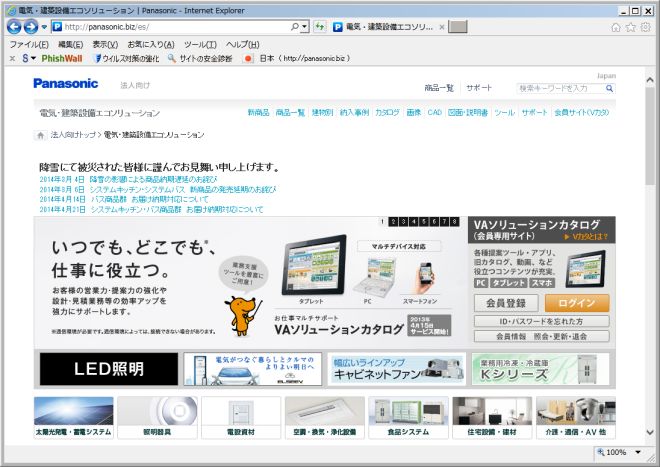Open 照明器具 category tile
The image size is (660, 467).
click(157, 417)
